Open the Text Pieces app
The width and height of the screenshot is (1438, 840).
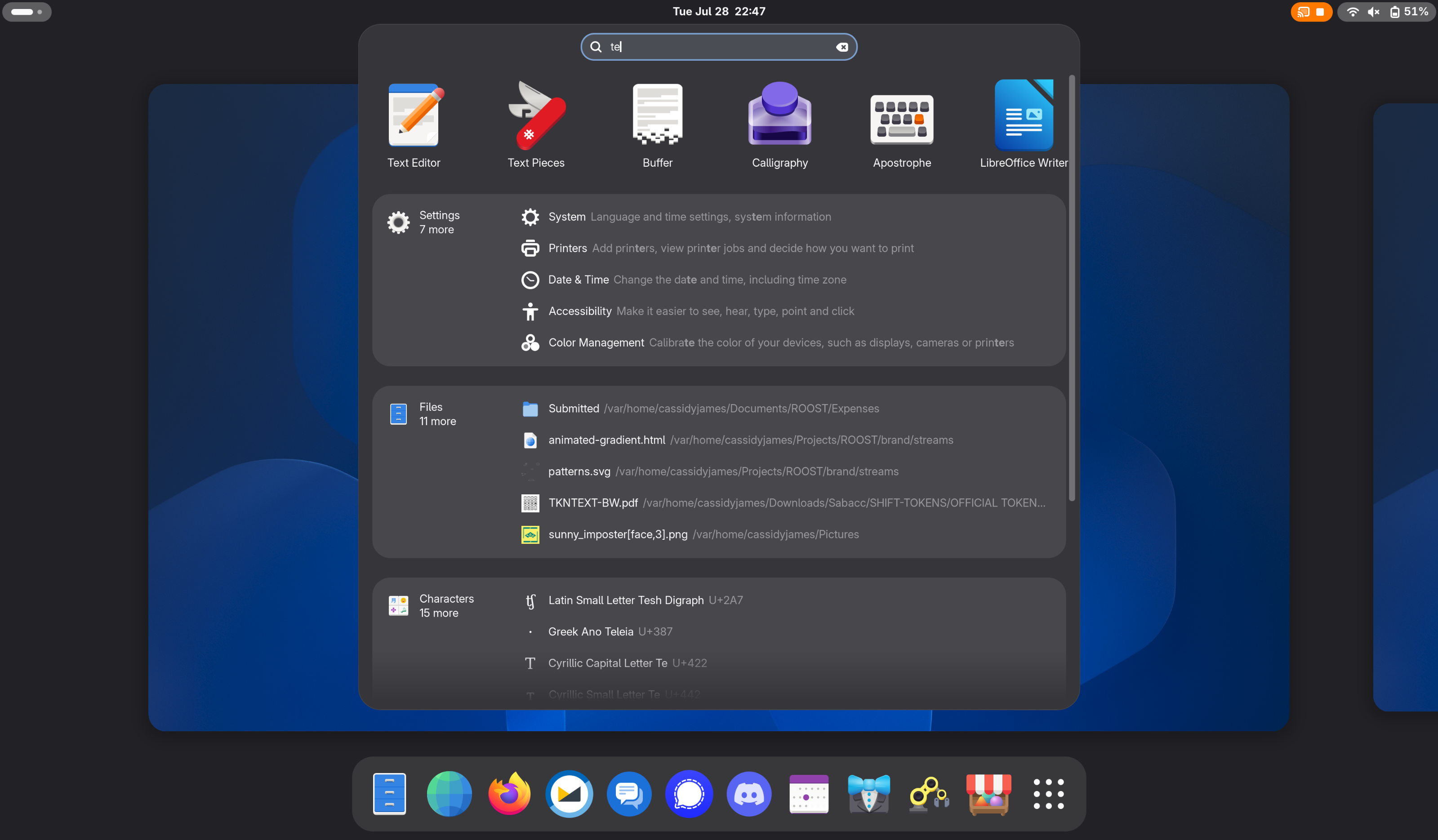point(536,124)
